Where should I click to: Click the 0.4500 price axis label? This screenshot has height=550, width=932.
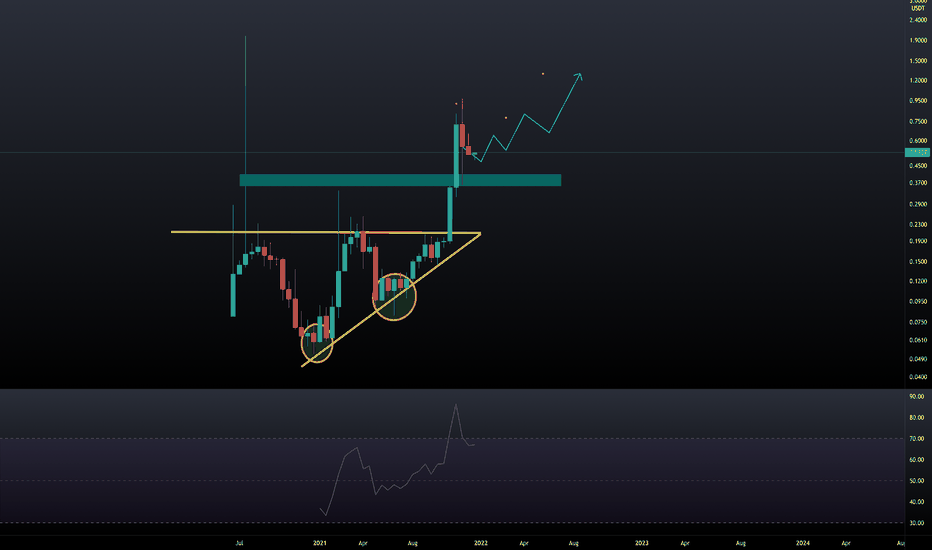tap(918, 166)
